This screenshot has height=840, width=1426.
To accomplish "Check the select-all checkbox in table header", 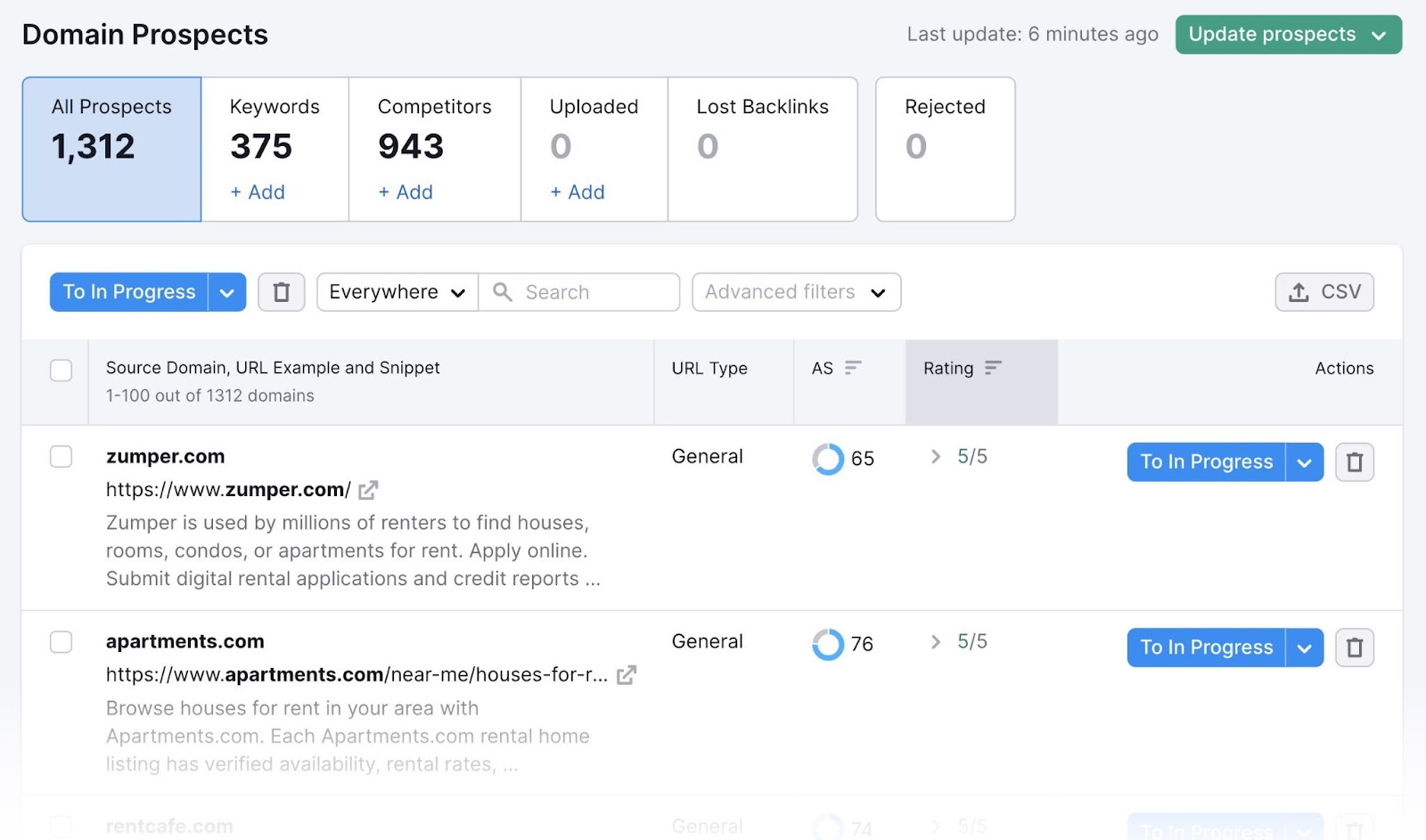I will tap(61, 370).
